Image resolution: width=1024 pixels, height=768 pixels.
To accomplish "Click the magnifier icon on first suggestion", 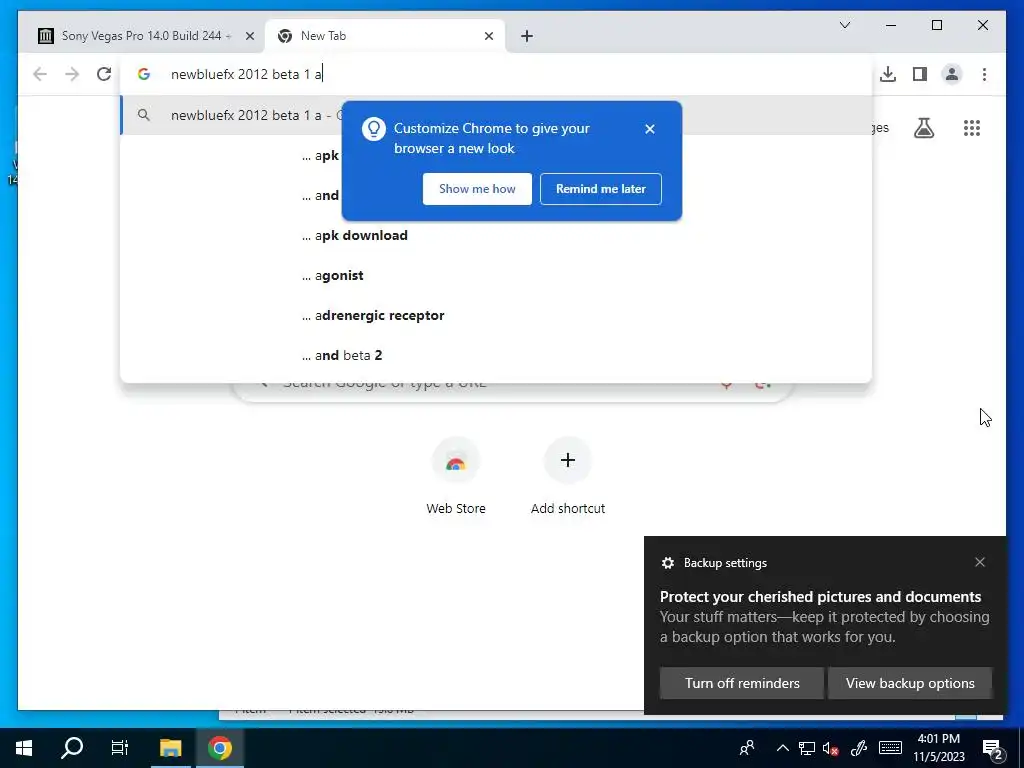I will [144, 115].
